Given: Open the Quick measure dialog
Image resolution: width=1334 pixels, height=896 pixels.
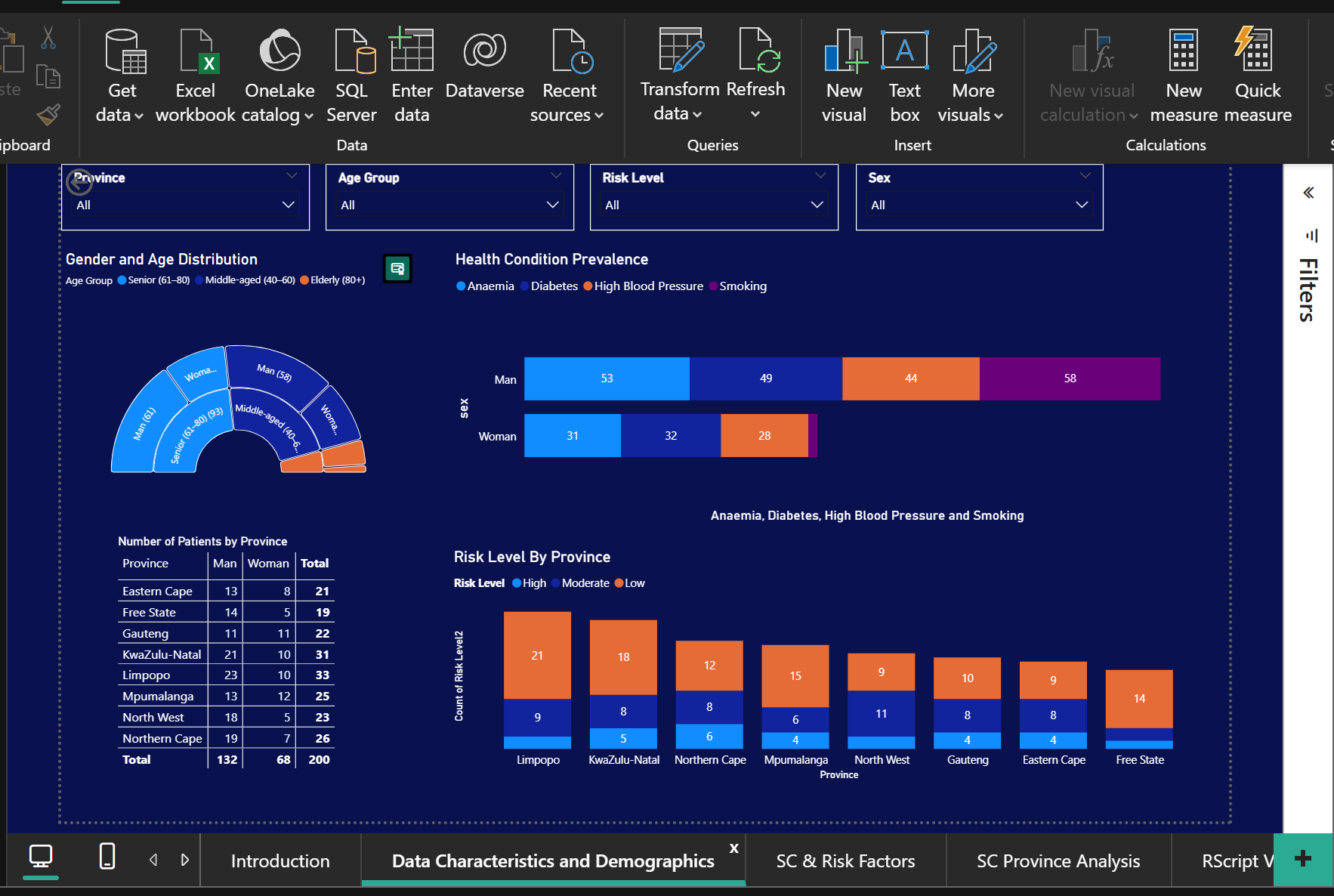Looking at the screenshot, I should tap(1256, 76).
